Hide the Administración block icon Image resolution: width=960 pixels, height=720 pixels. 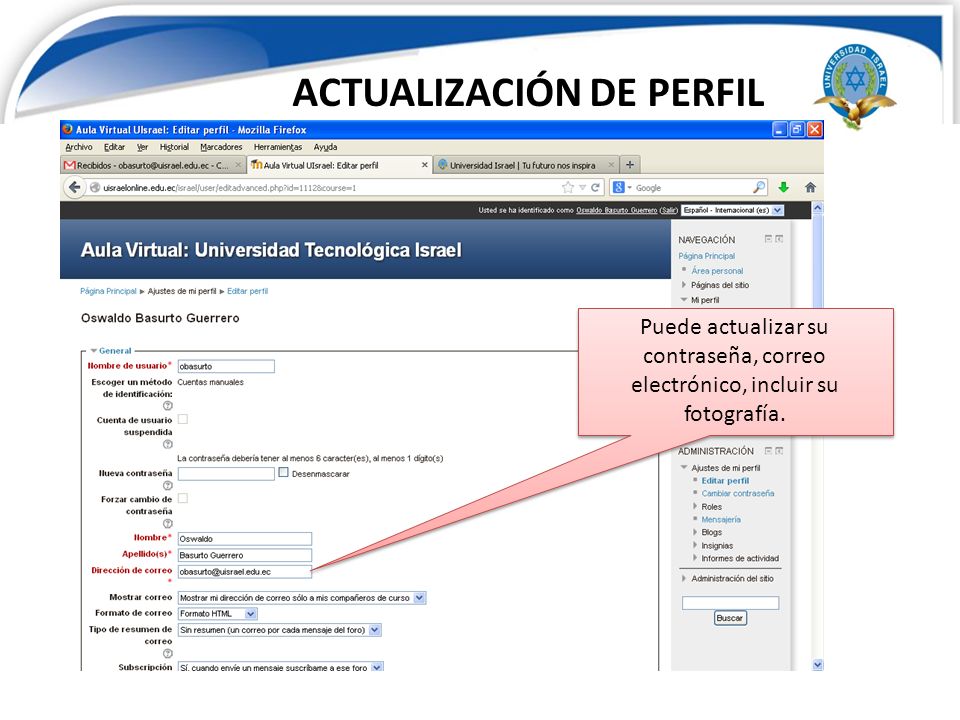pyautogui.click(x=768, y=451)
